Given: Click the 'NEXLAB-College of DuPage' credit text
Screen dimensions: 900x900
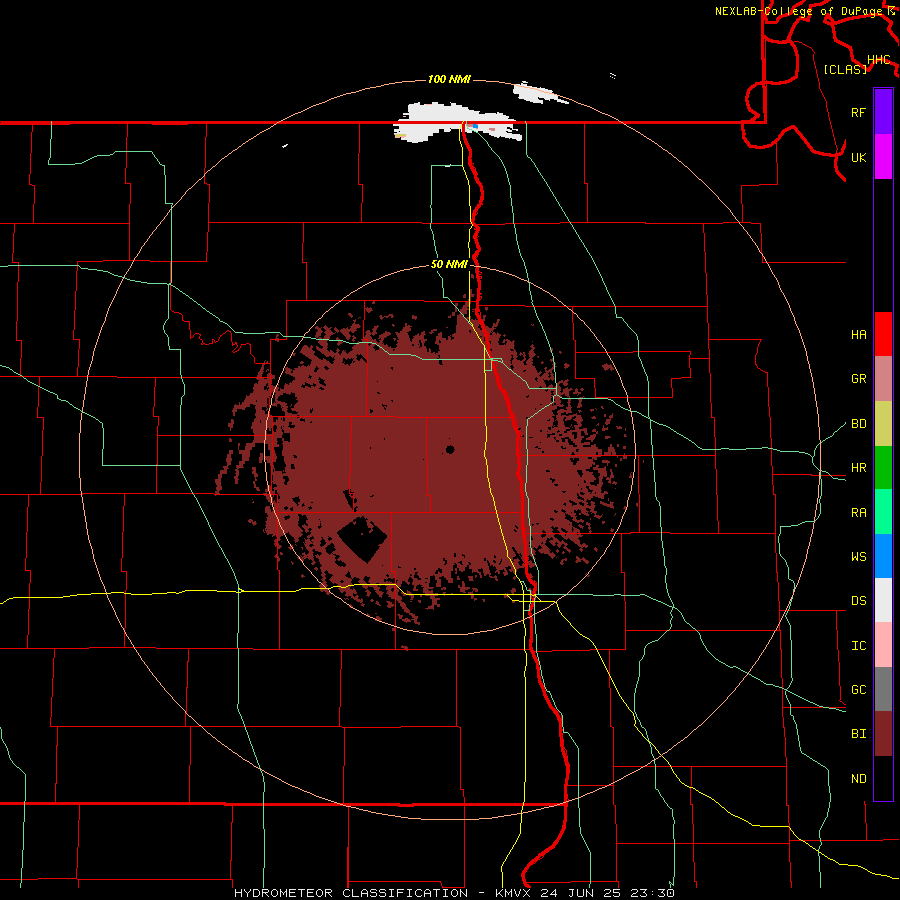Looking at the screenshot, I should coord(799,11).
